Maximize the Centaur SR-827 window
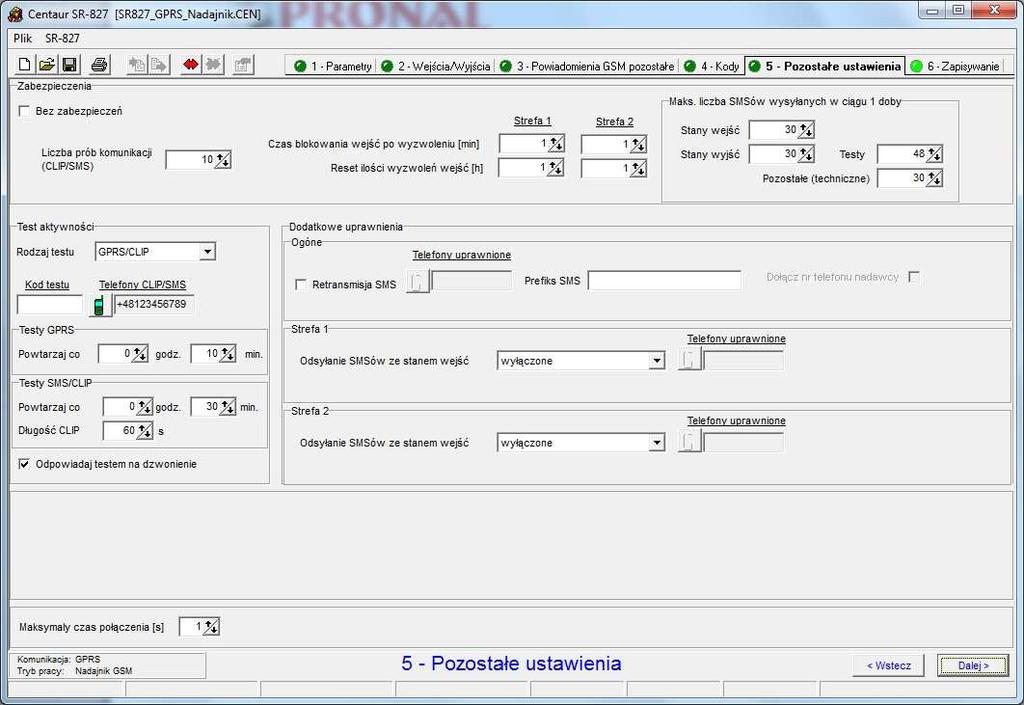The image size is (1024, 705). [958, 10]
